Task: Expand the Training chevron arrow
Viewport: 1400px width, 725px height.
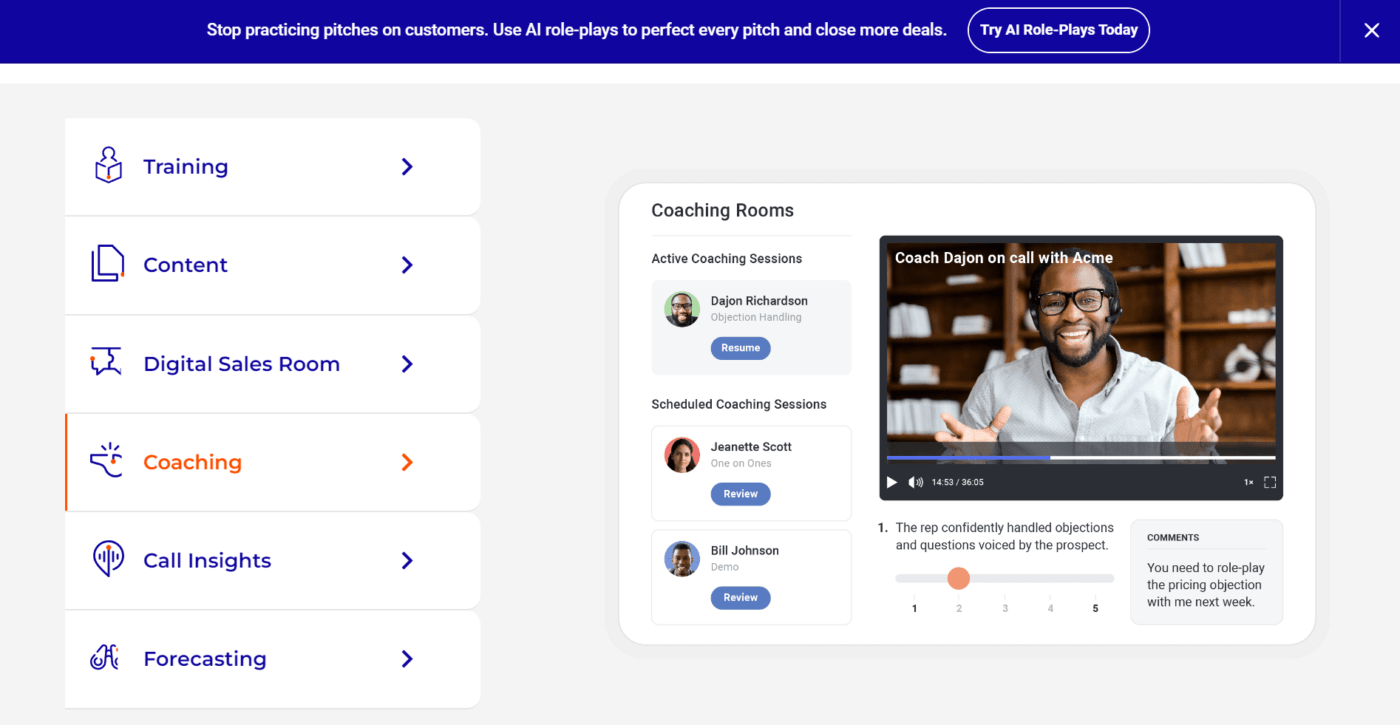Action: point(407,167)
